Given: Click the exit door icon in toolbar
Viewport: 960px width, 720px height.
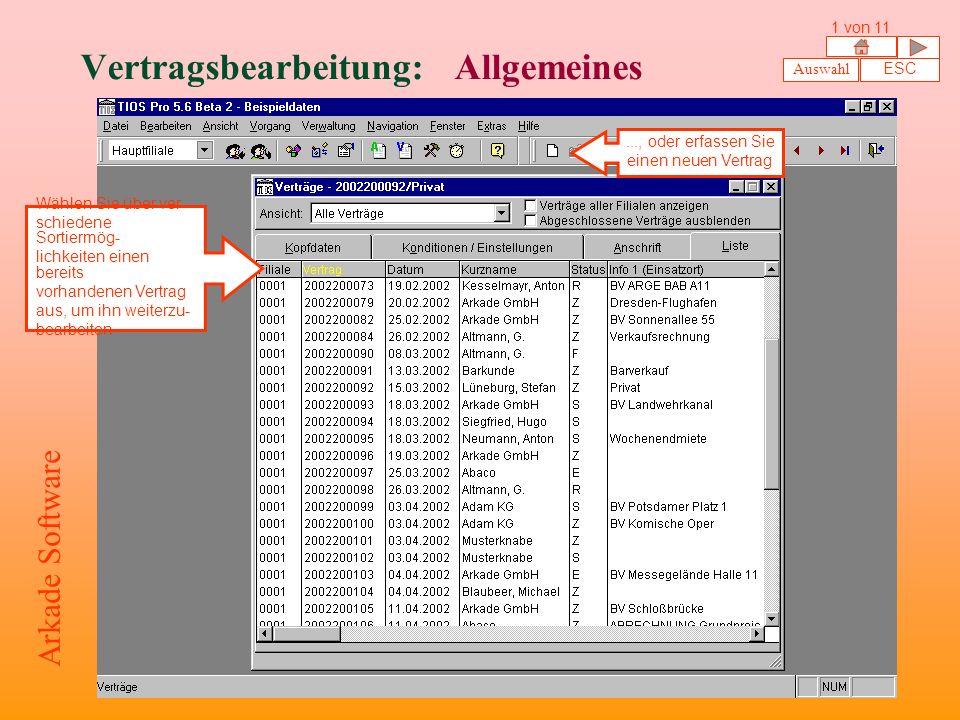Looking at the screenshot, I should [x=876, y=151].
